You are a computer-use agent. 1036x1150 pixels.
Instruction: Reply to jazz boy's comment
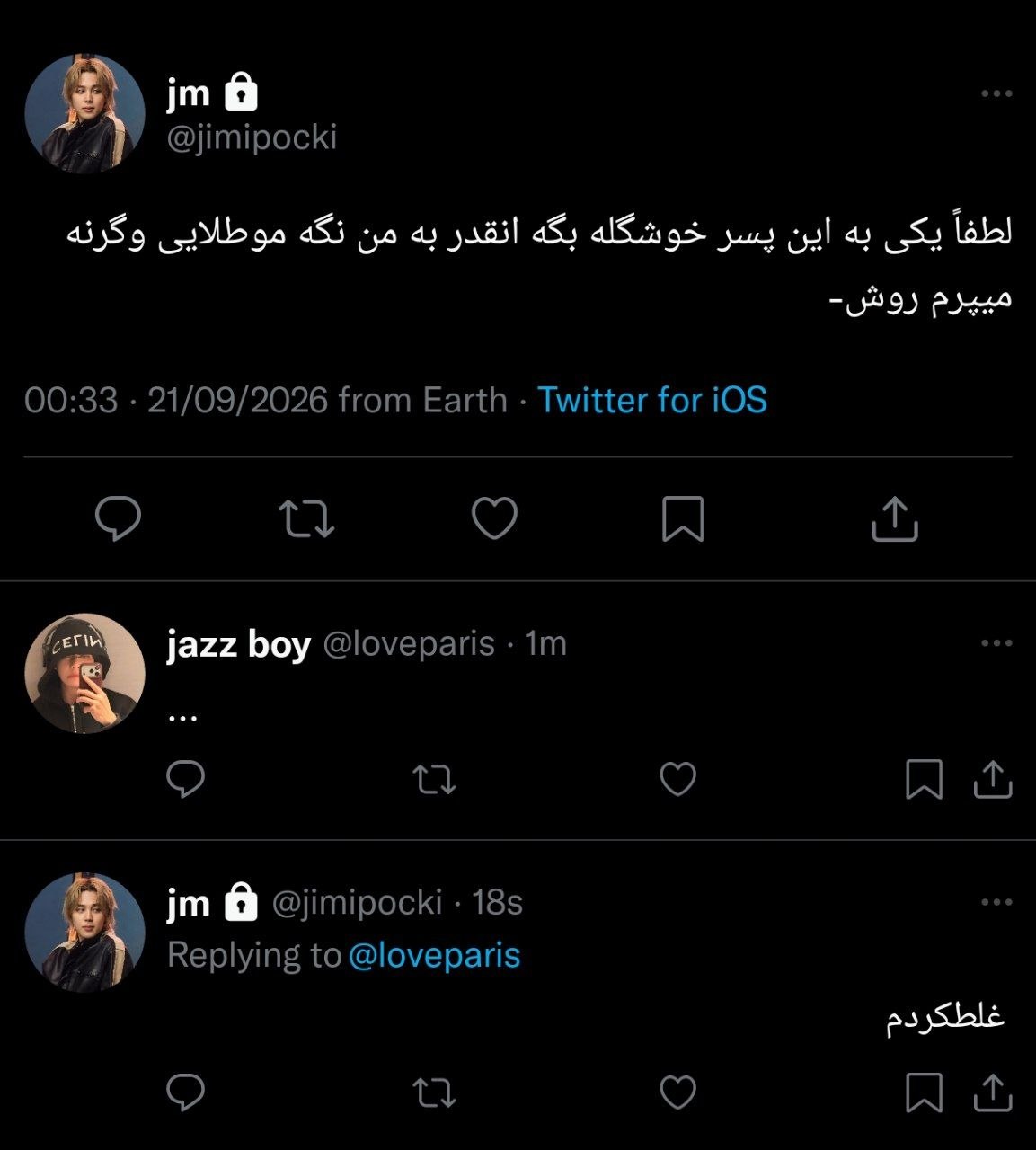point(186,779)
